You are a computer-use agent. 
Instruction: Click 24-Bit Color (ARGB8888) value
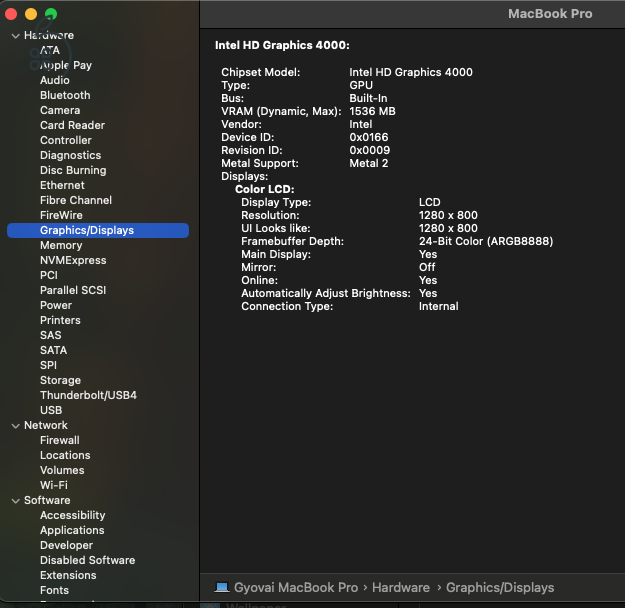pos(486,241)
